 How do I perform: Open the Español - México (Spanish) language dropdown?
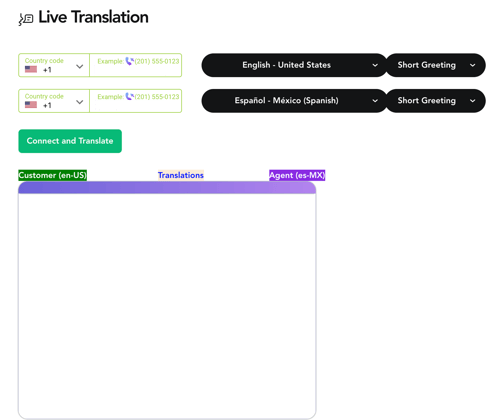tap(294, 101)
